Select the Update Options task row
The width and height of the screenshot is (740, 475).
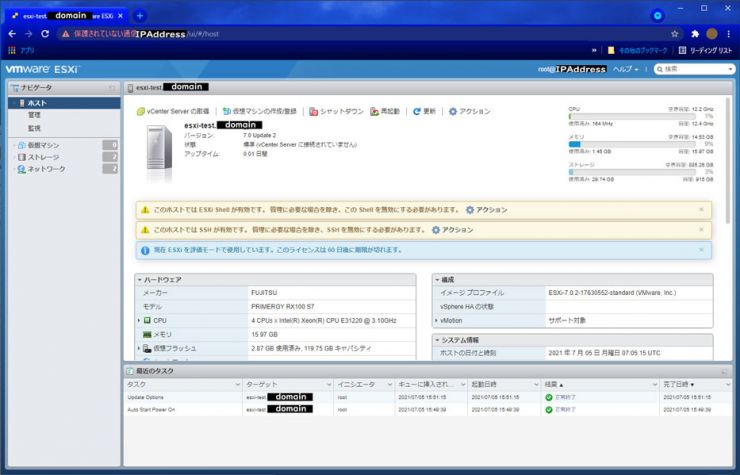point(428,397)
